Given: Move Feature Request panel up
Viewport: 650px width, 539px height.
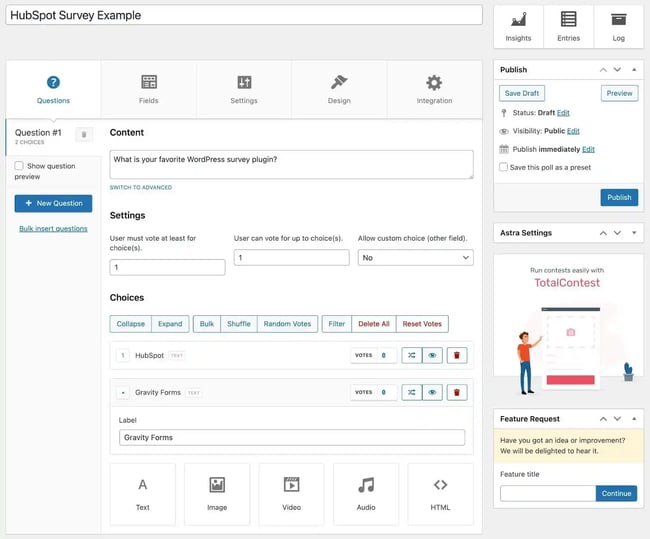Looking at the screenshot, I should pyautogui.click(x=603, y=419).
